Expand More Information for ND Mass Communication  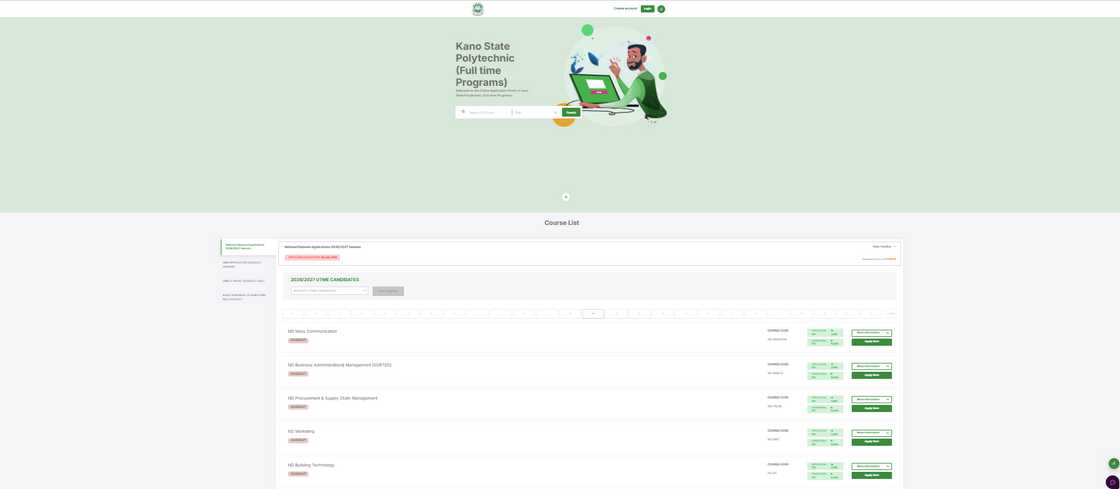(871, 333)
